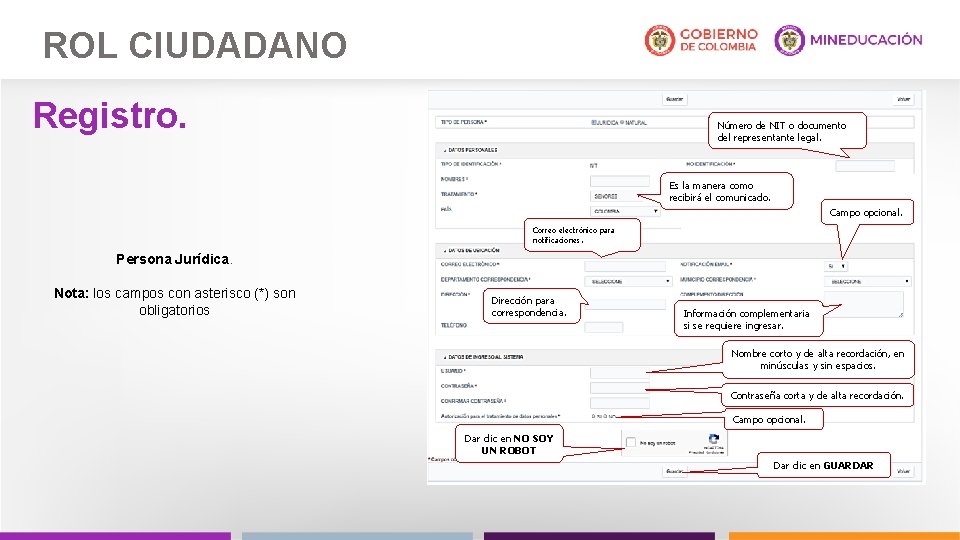960x540 pixels.
Task: Click the Volver button below the form
Action: [x=903, y=471]
